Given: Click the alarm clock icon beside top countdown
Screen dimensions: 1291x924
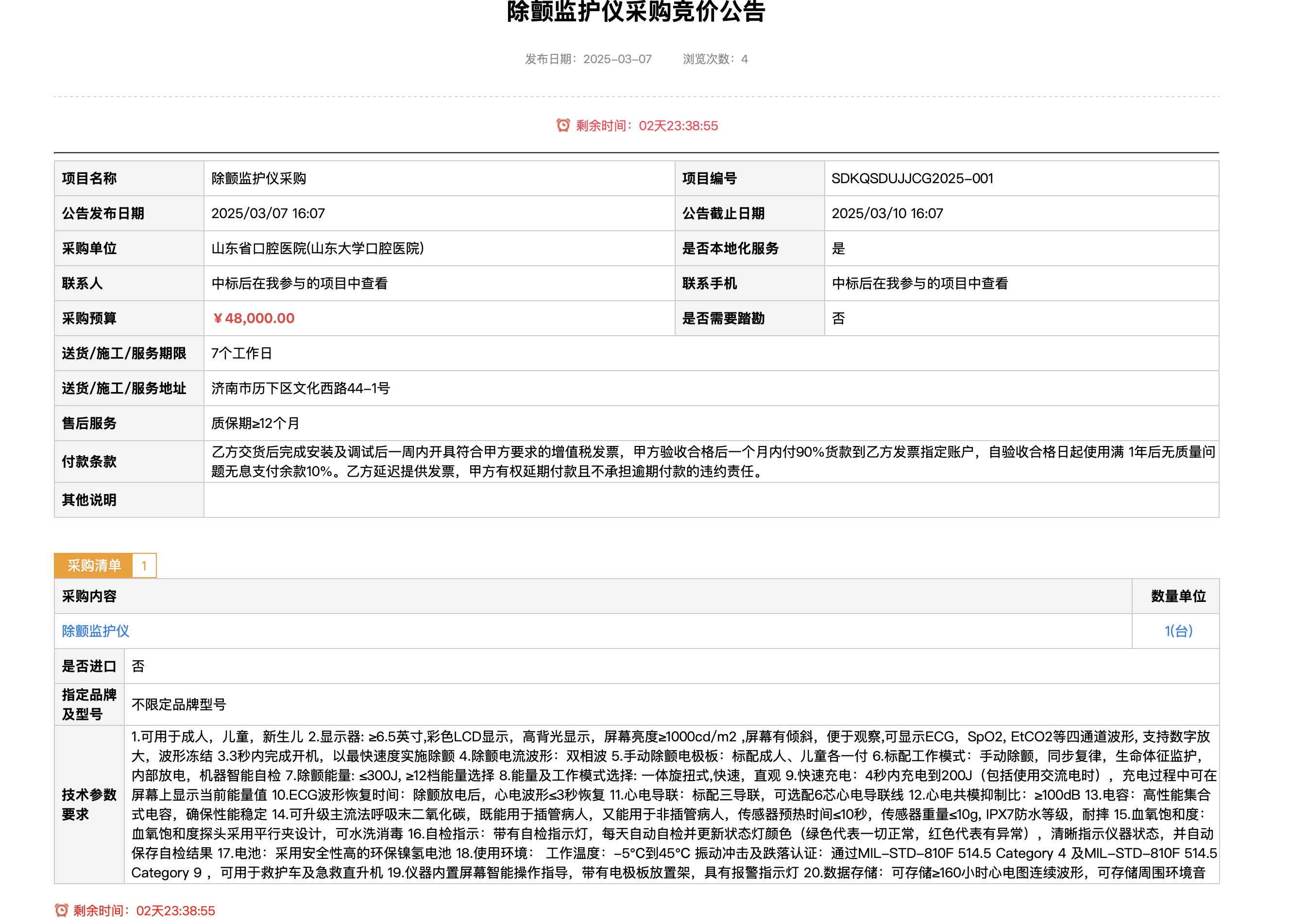Looking at the screenshot, I should pyautogui.click(x=562, y=125).
